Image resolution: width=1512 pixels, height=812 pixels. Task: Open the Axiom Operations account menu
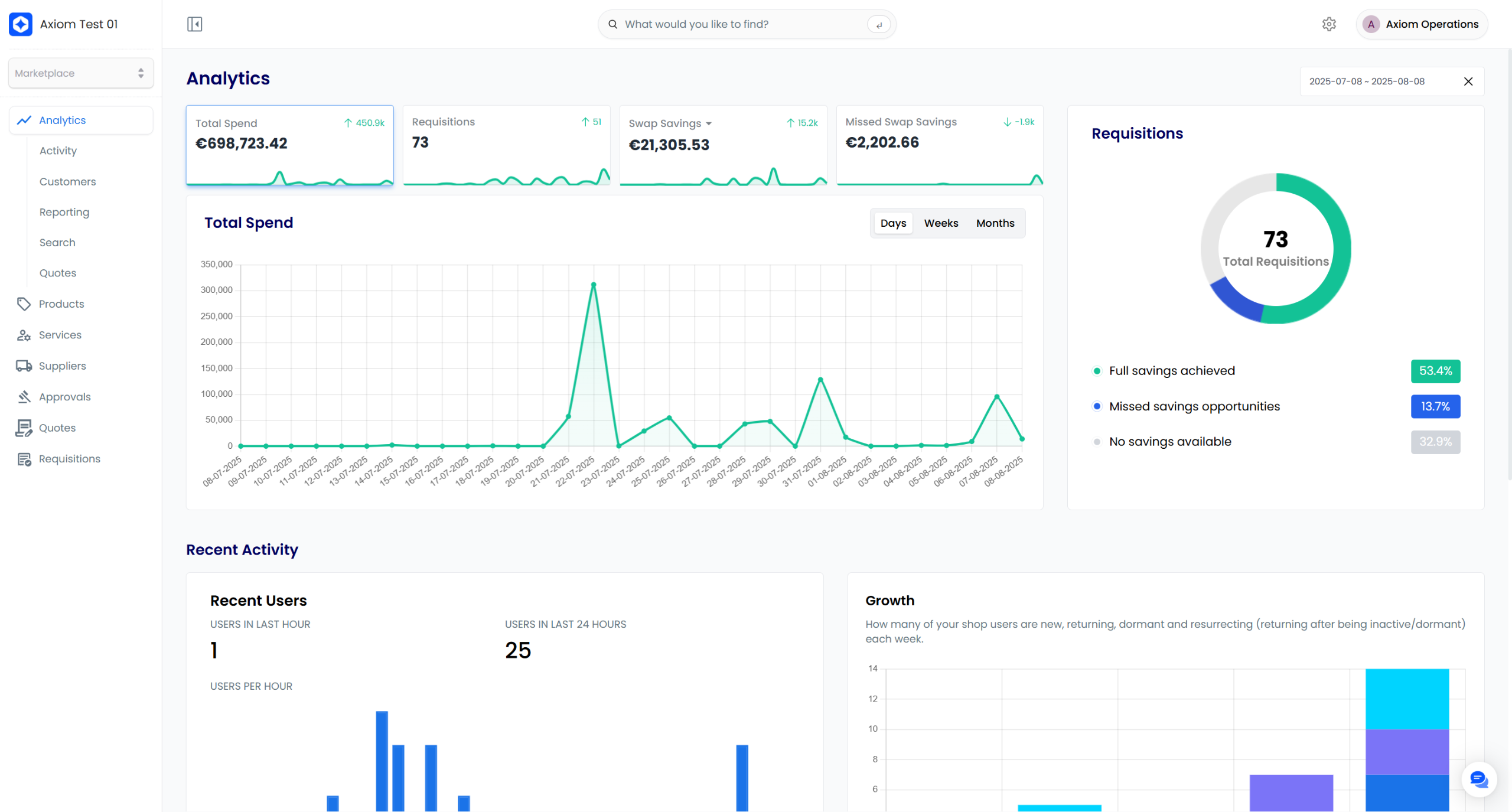coord(1421,24)
